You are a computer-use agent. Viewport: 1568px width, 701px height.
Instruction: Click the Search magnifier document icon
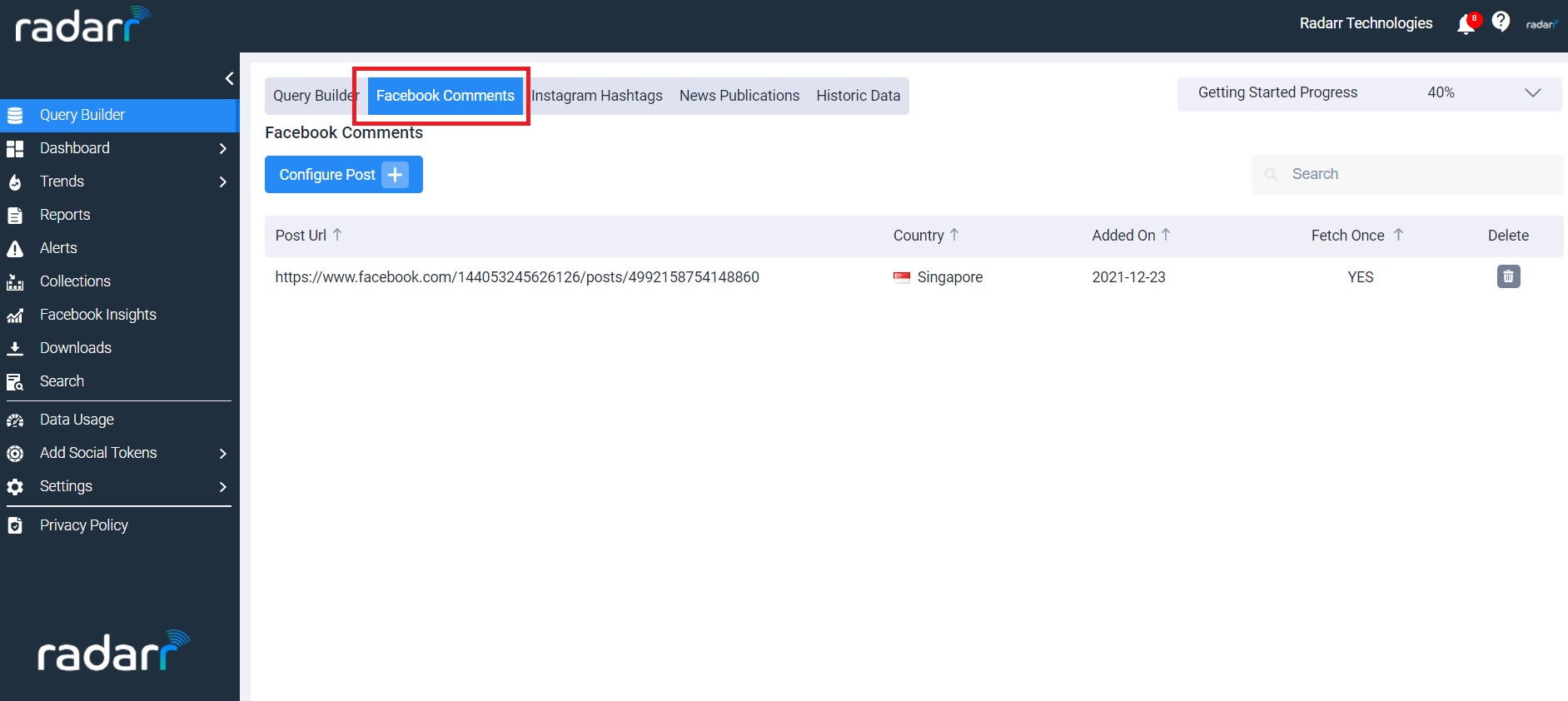pyautogui.click(x=15, y=382)
